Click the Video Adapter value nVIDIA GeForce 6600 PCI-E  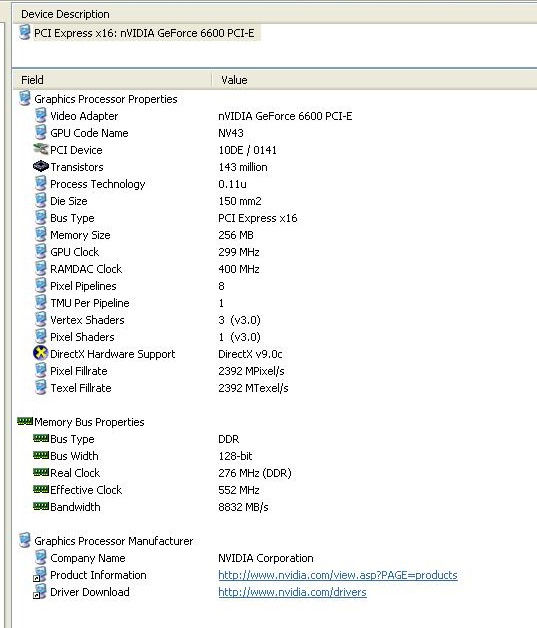coord(285,116)
